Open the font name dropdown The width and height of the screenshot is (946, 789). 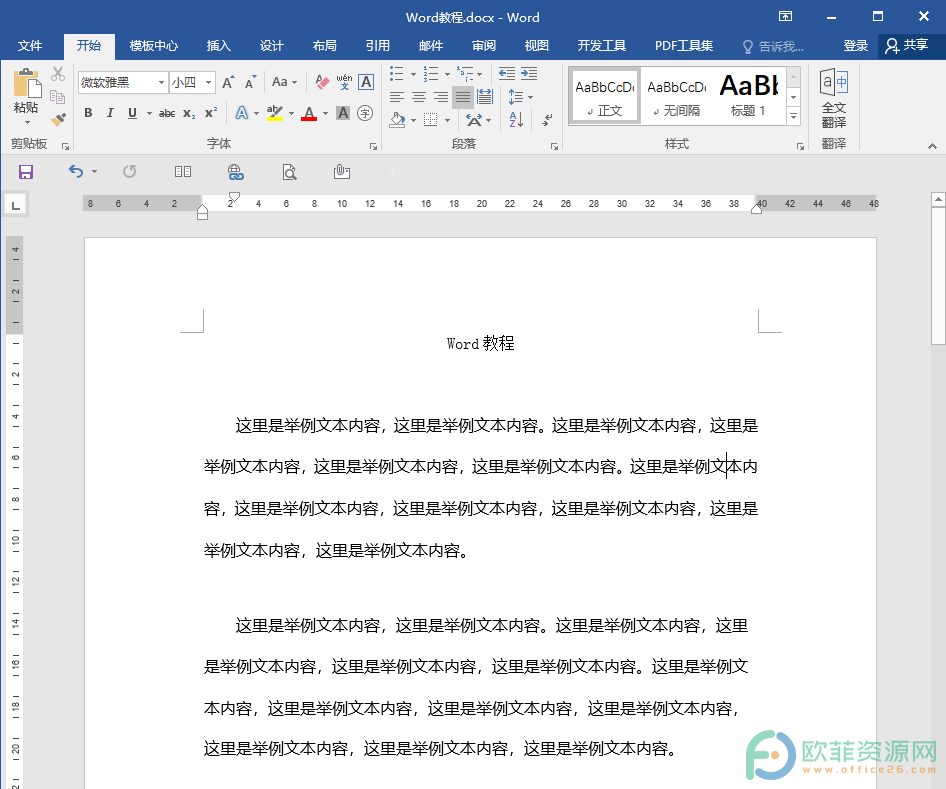pos(161,82)
